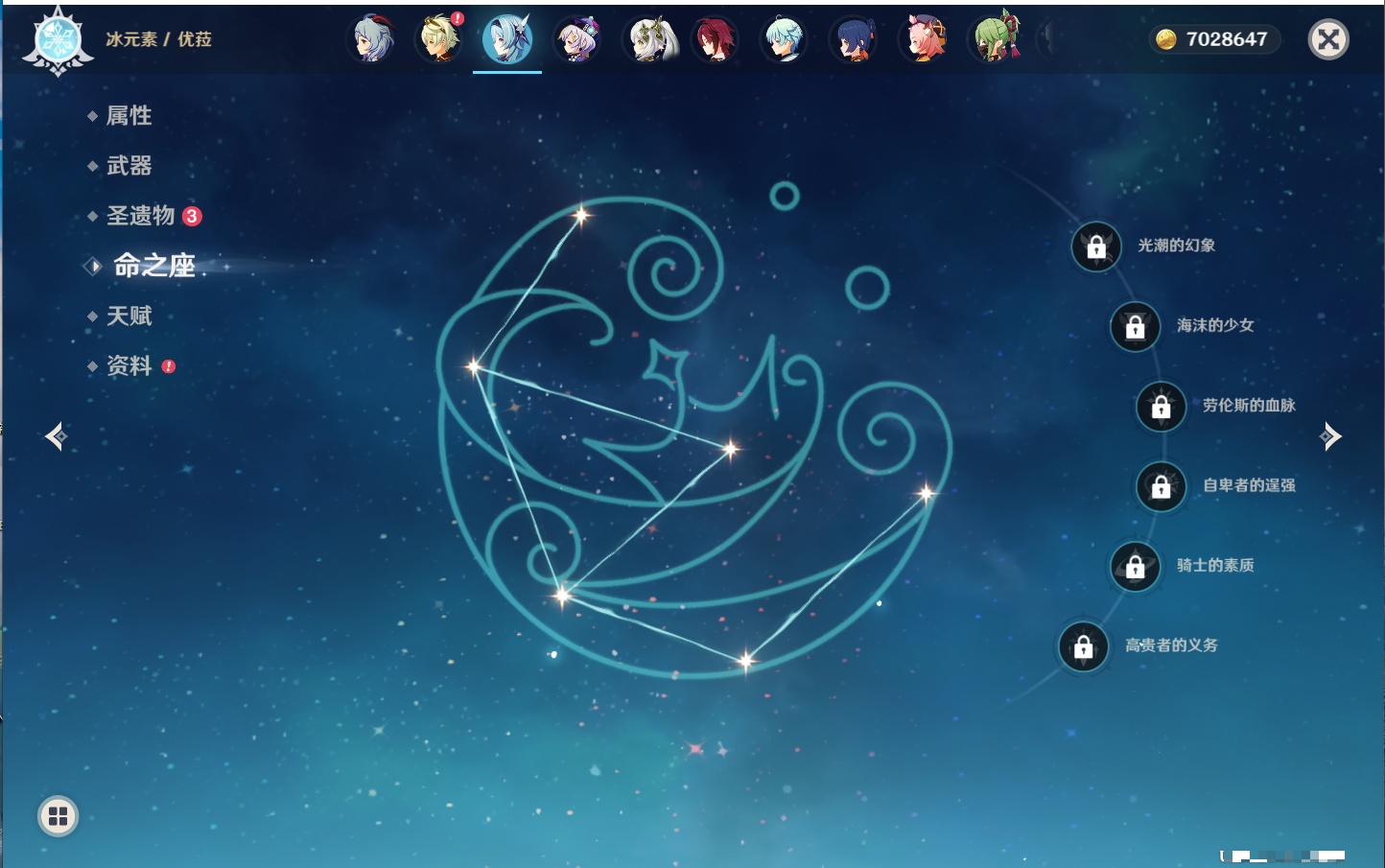The width and height of the screenshot is (1385, 868).
Task: Open locked constellation 骑士的素质
Action: (x=1136, y=567)
